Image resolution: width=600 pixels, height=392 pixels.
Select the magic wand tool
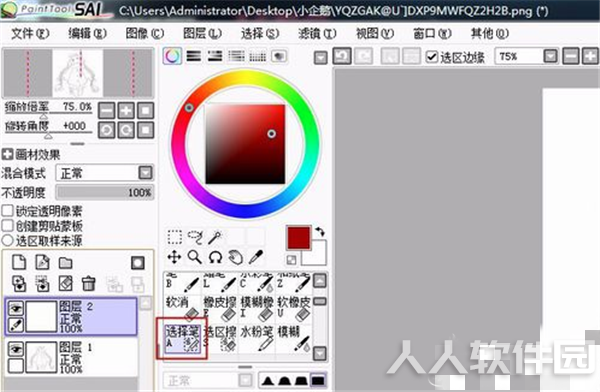[x=215, y=237]
